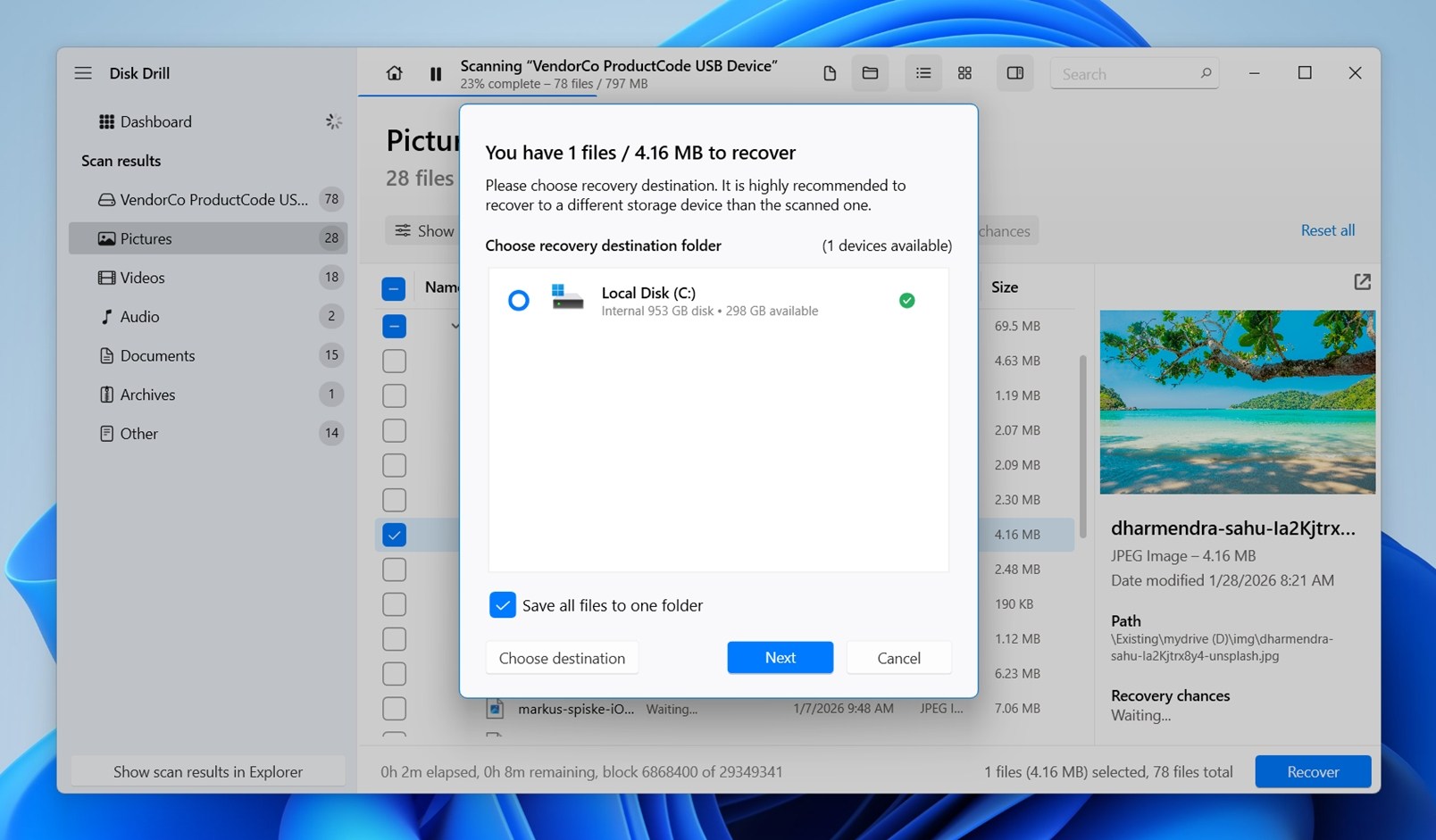Uncheck Save all files to one folder
The width and height of the screenshot is (1436, 840).
click(x=503, y=605)
